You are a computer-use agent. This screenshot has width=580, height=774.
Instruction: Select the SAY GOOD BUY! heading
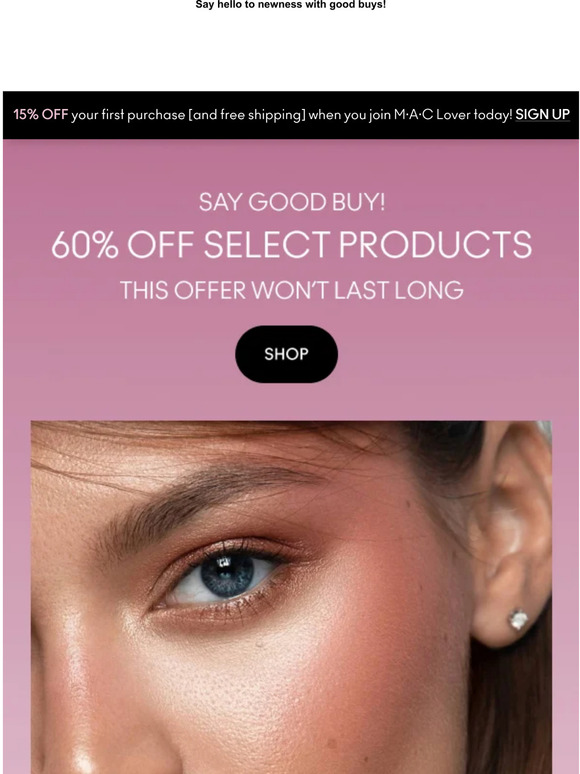[291, 202]
